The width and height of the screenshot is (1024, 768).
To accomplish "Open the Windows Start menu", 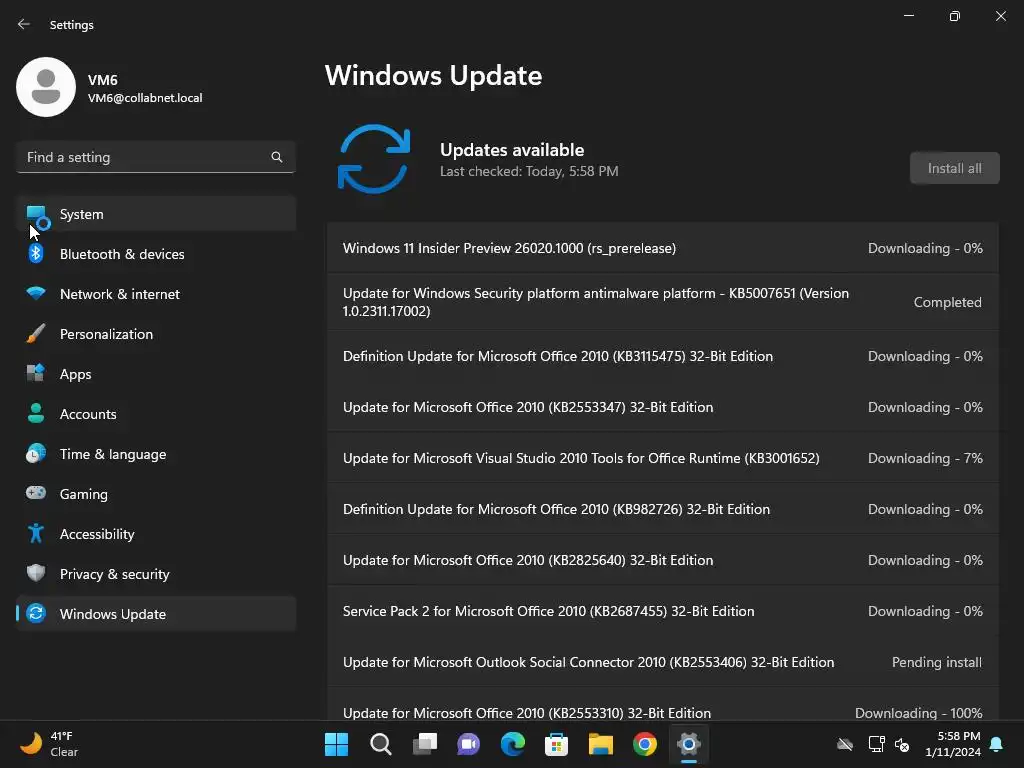I will tap(336, 744).
